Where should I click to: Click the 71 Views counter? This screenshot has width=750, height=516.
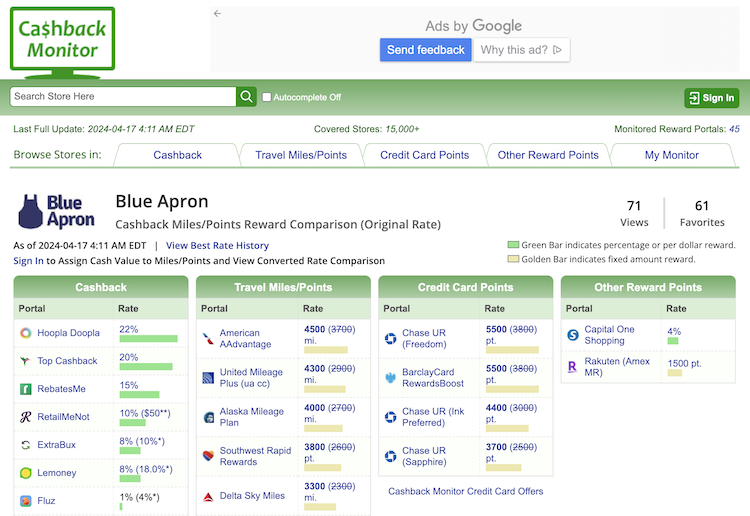pos(634,213)
